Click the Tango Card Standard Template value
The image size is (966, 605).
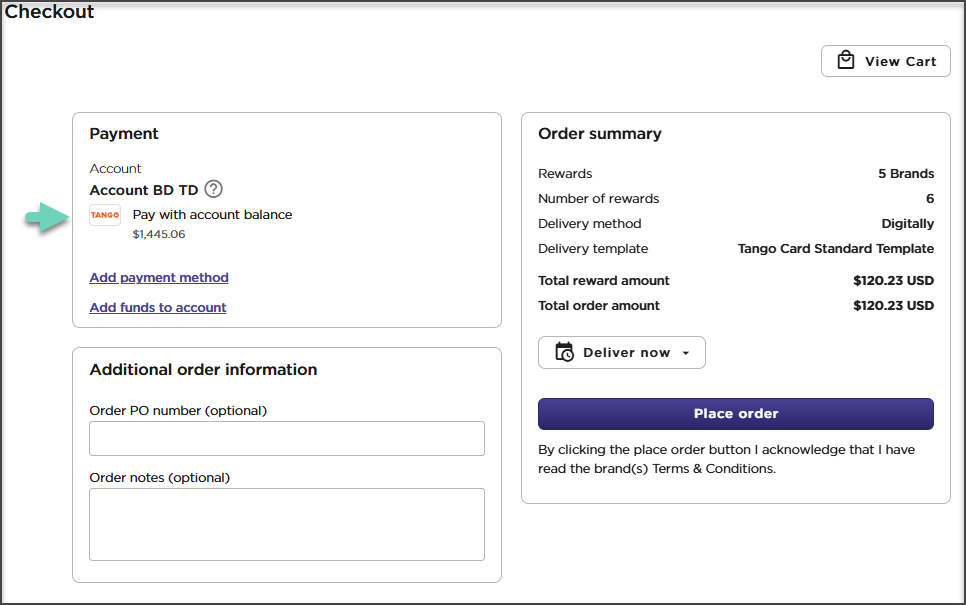pyautogui.click(x=835, y=249)
